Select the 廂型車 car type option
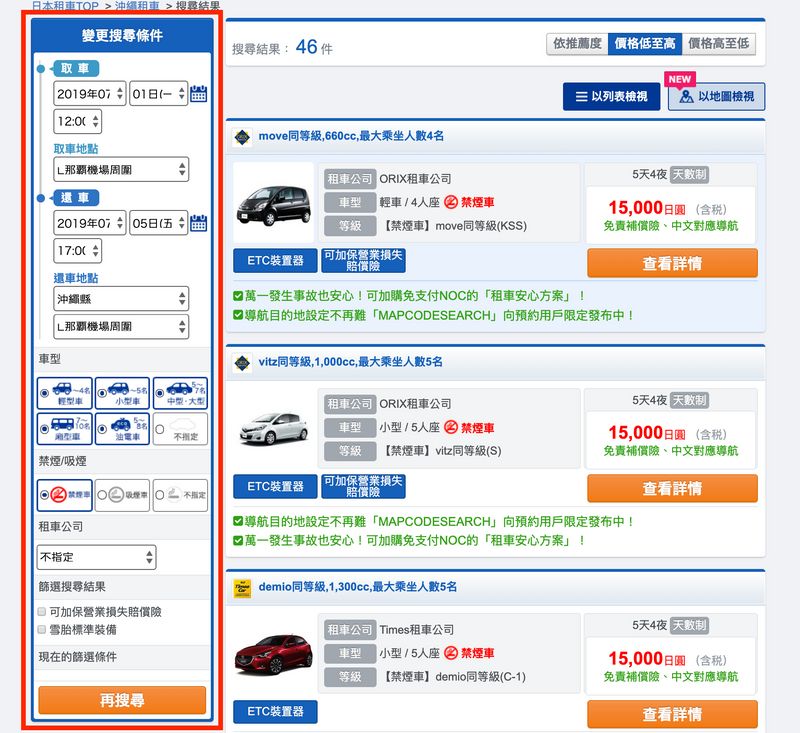The image size is (800, 733). pyautogui.click(x=65, y=428)
